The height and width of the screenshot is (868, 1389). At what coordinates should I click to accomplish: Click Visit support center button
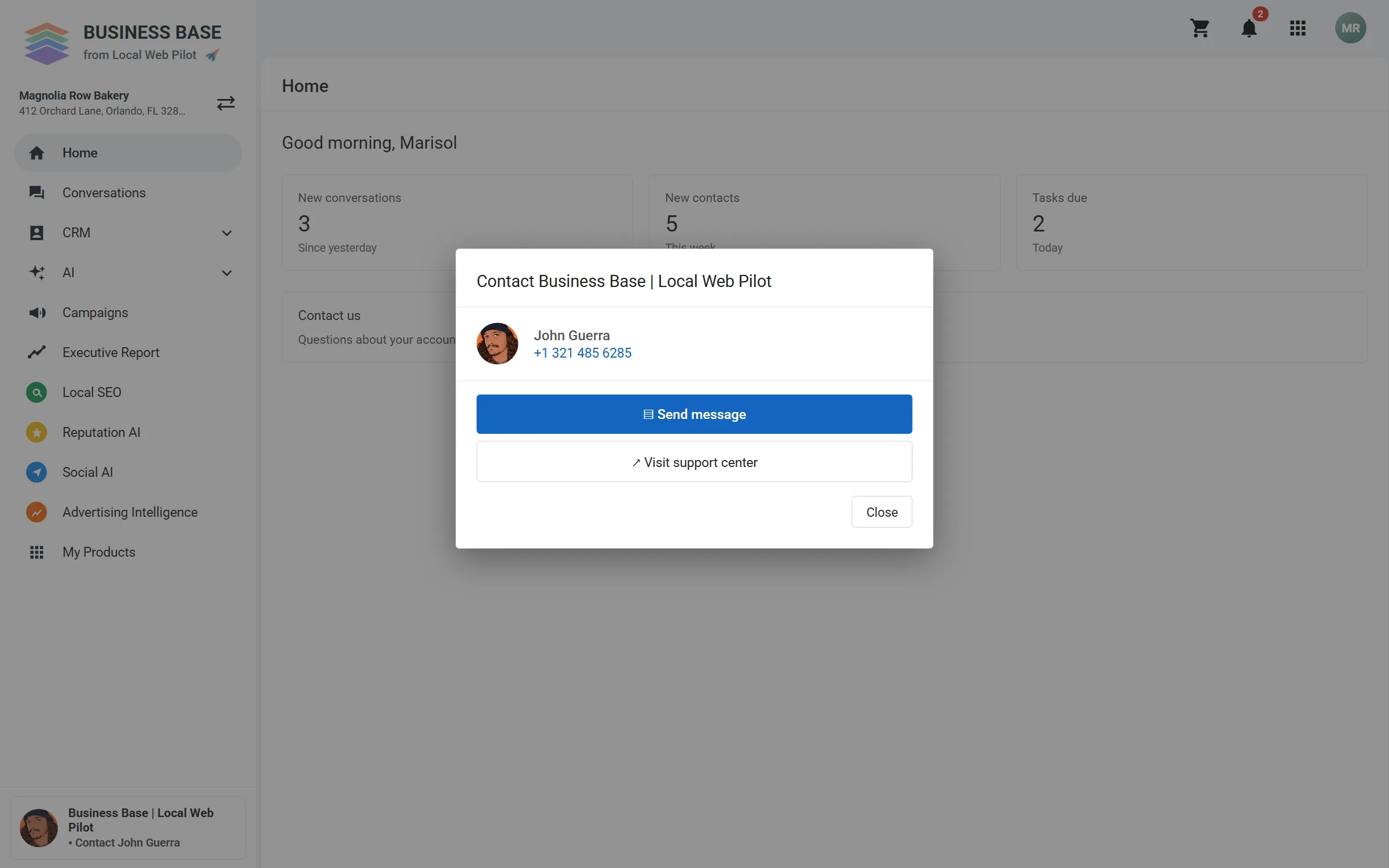[x=694, y=462]
